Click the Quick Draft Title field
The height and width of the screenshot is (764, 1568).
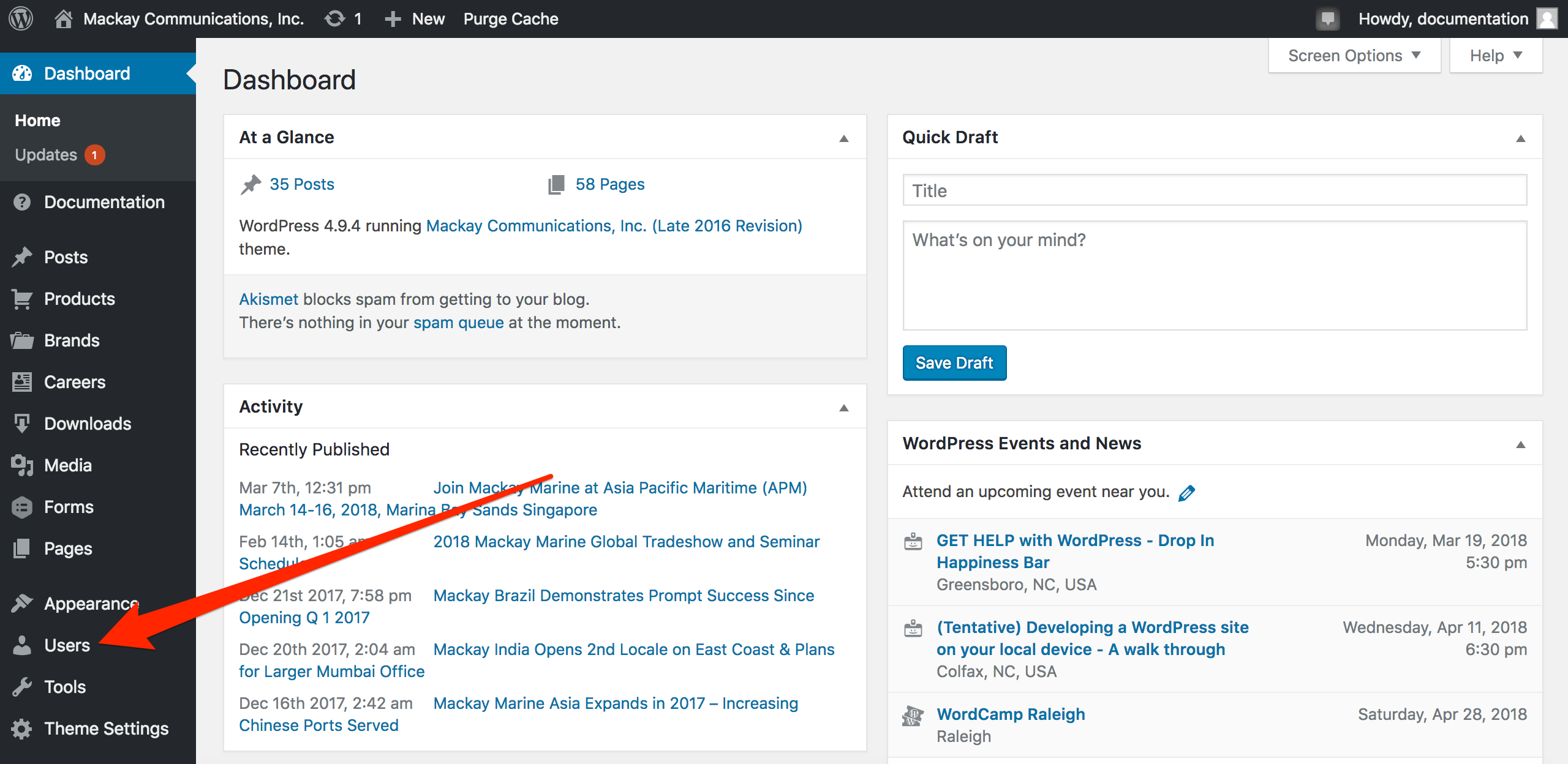tap(1215, 190)
